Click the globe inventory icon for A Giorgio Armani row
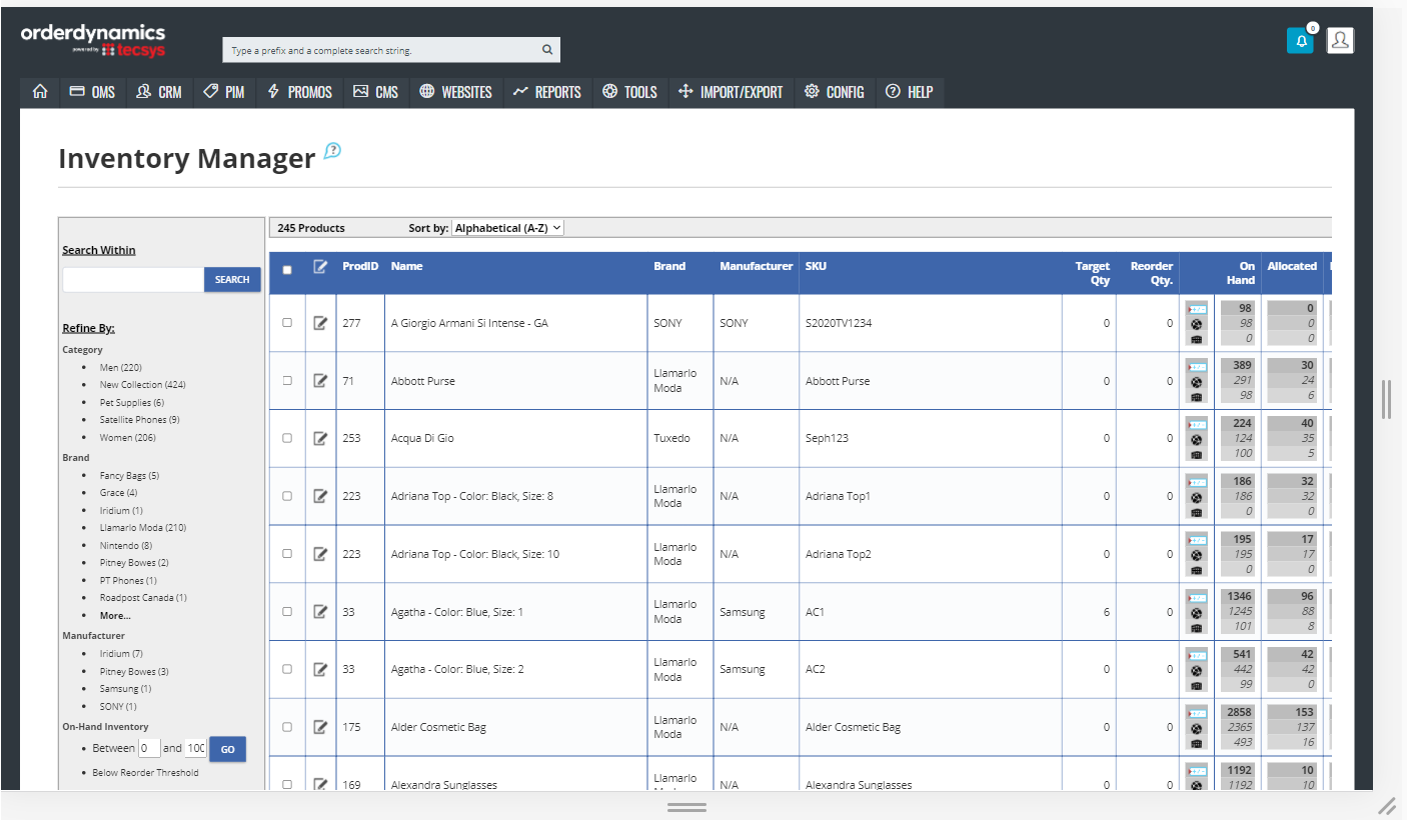 coord(1195,323)
